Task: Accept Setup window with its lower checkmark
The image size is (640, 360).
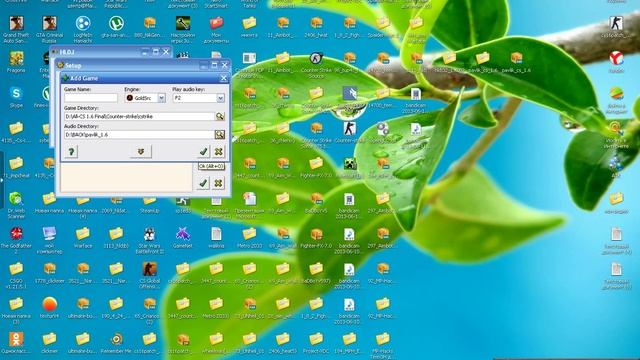Action: (203, 183)
